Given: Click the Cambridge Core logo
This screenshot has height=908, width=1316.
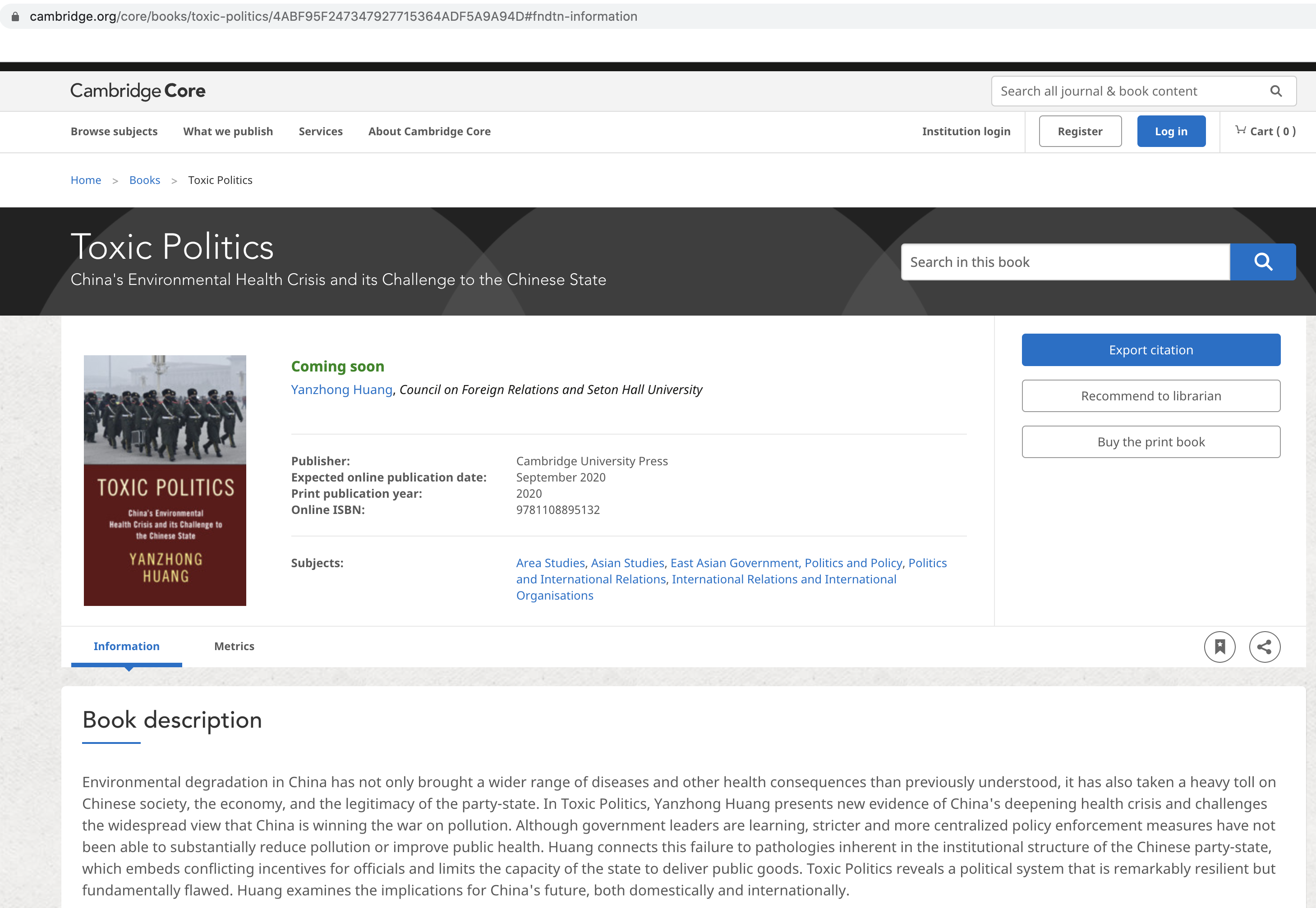Looking at the screenshot, I should click(x=138, y=91).
